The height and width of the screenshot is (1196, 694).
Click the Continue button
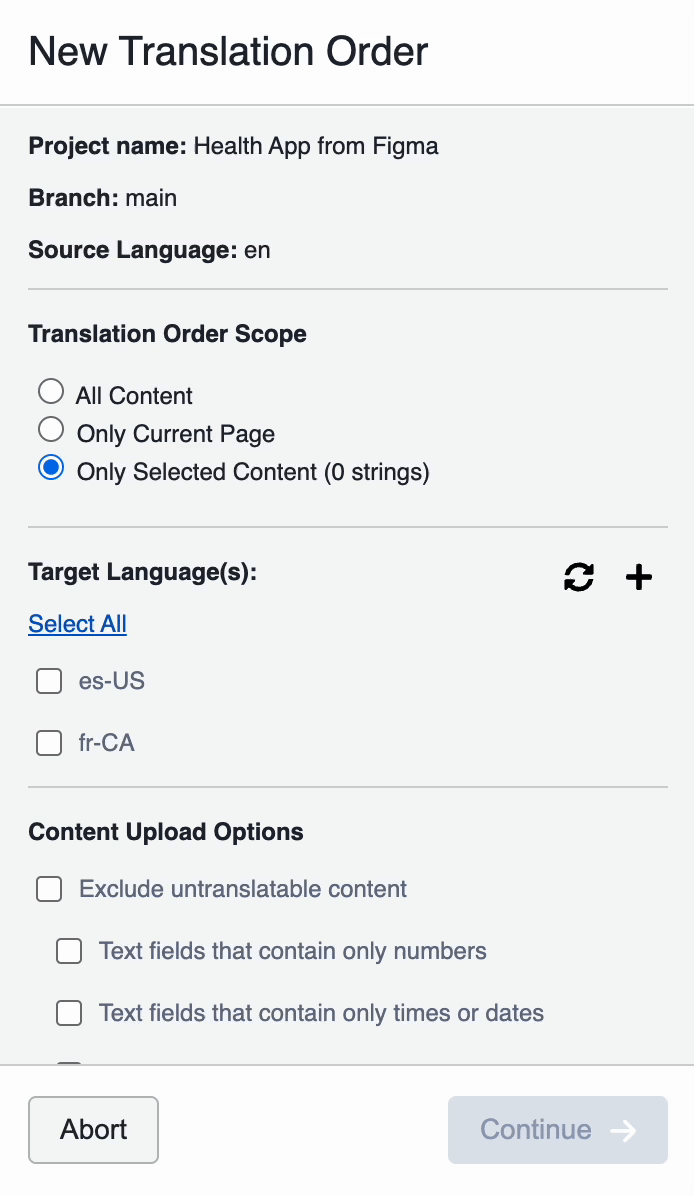pyautogui.click(x=557, y=1130)
